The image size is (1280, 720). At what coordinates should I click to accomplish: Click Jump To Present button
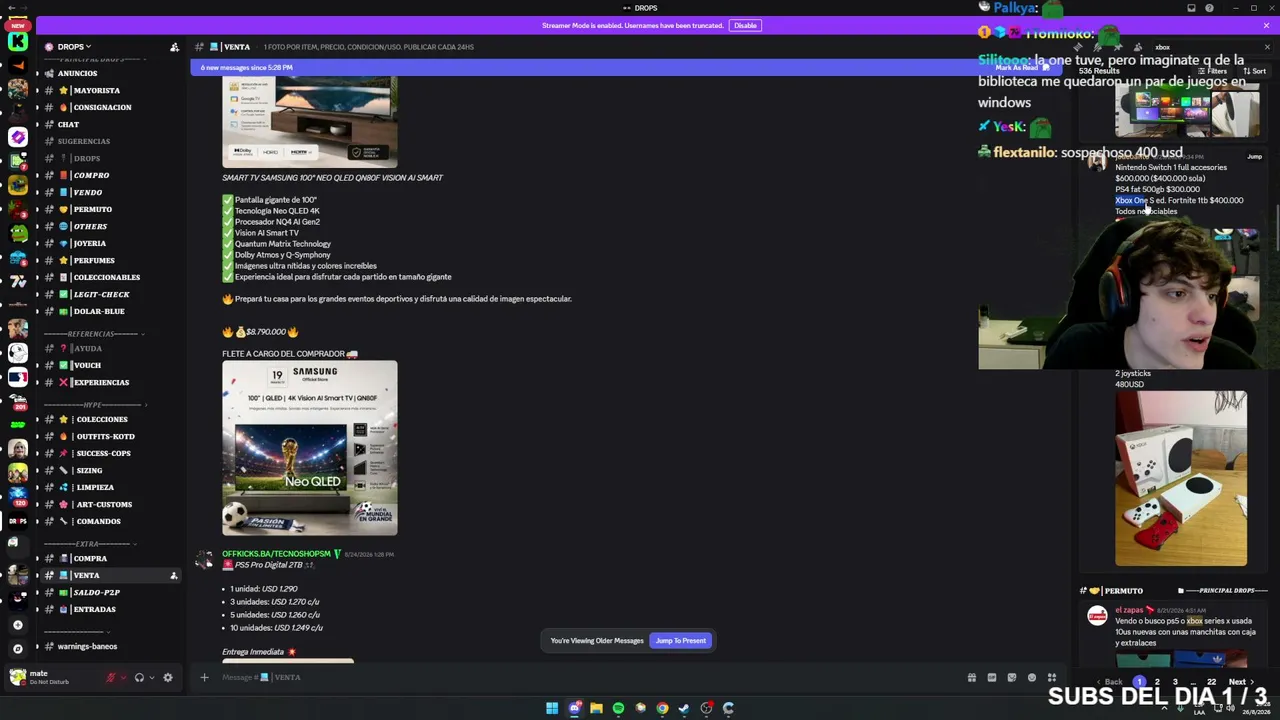pyautogui.click(x=681, y=641)
